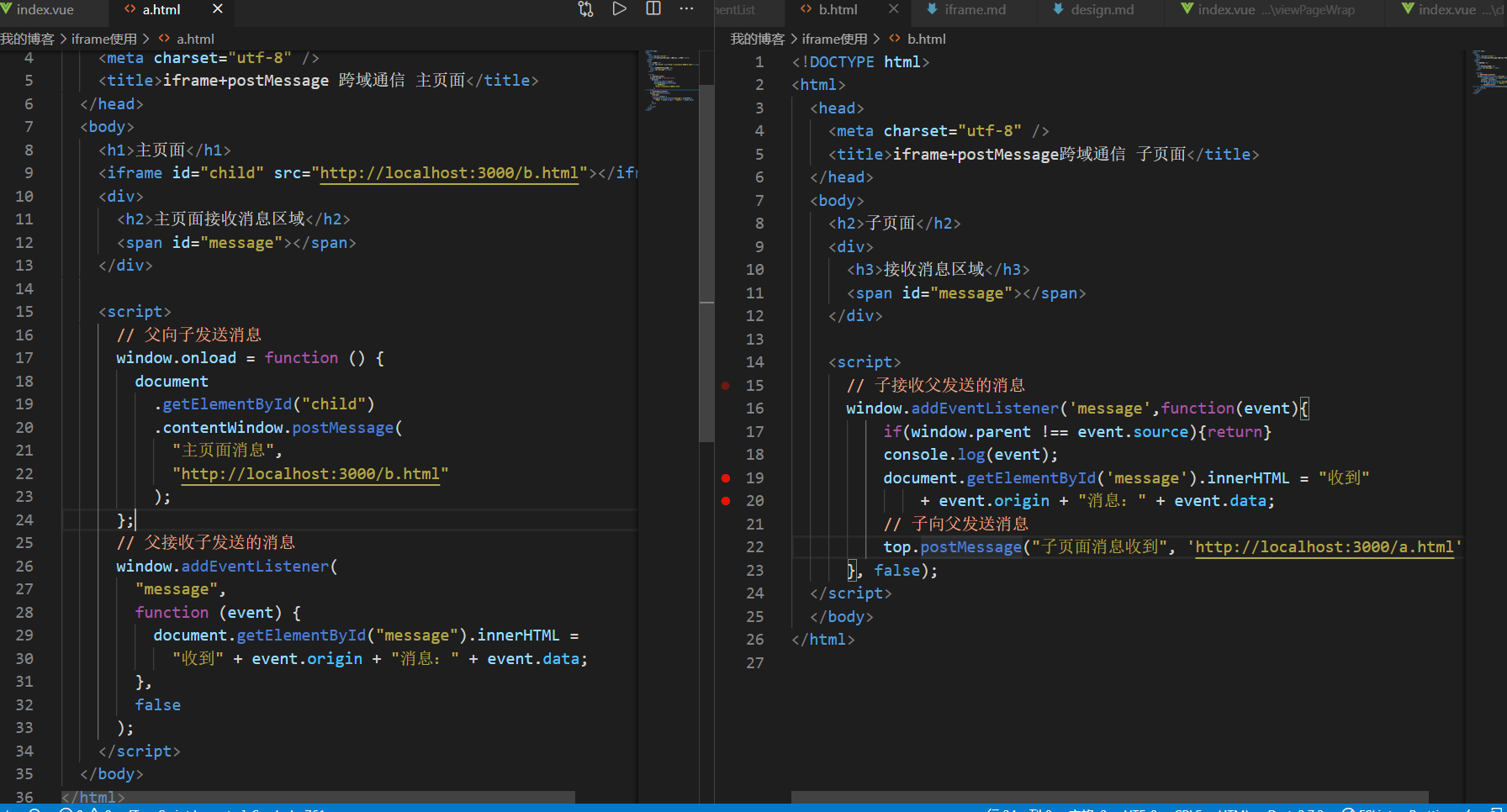
Task: Select 我的博客 in the b.html breadcrumb
Action: [757, 39]
